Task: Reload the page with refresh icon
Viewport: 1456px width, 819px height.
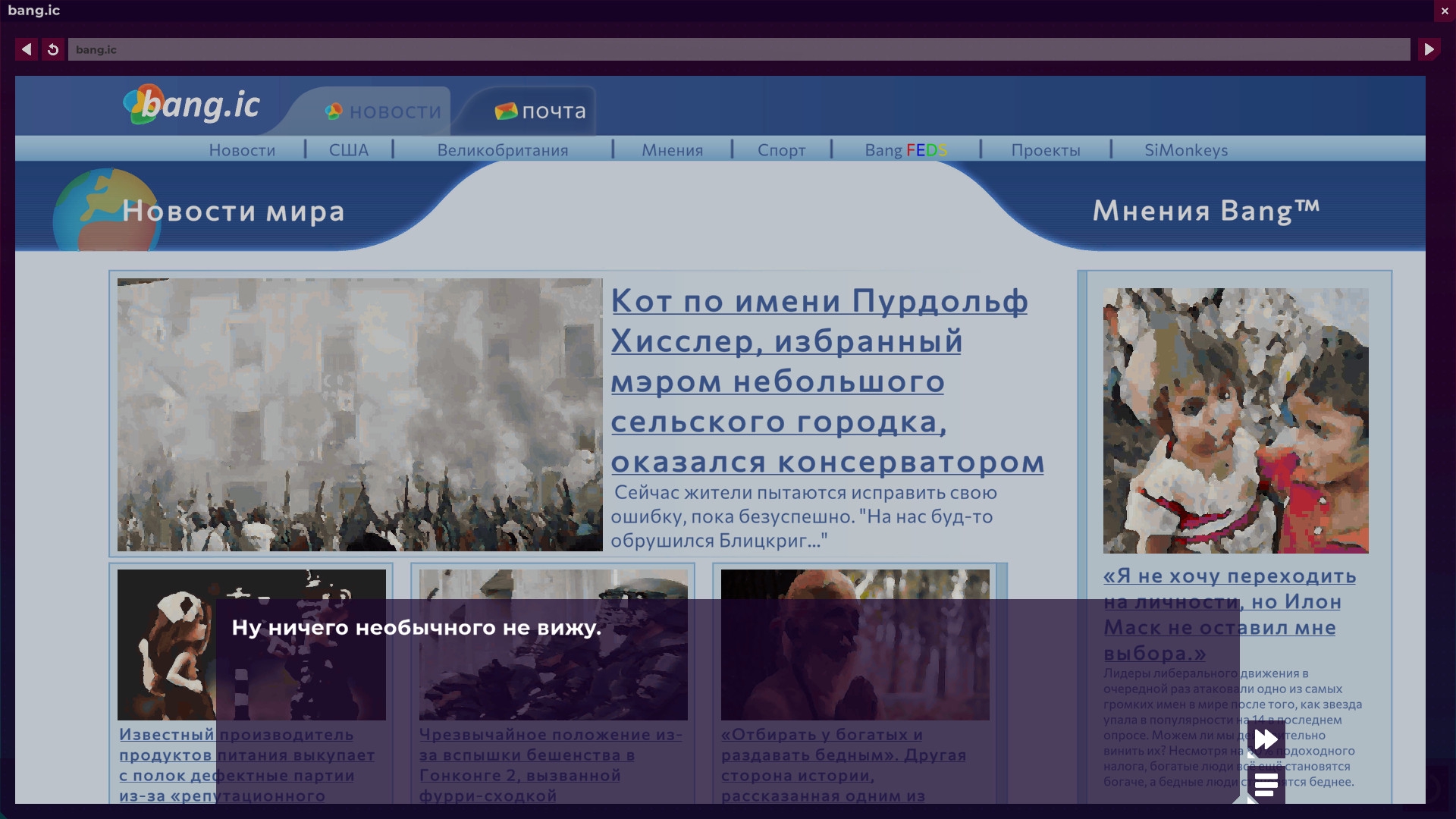Action: (53, 49)
